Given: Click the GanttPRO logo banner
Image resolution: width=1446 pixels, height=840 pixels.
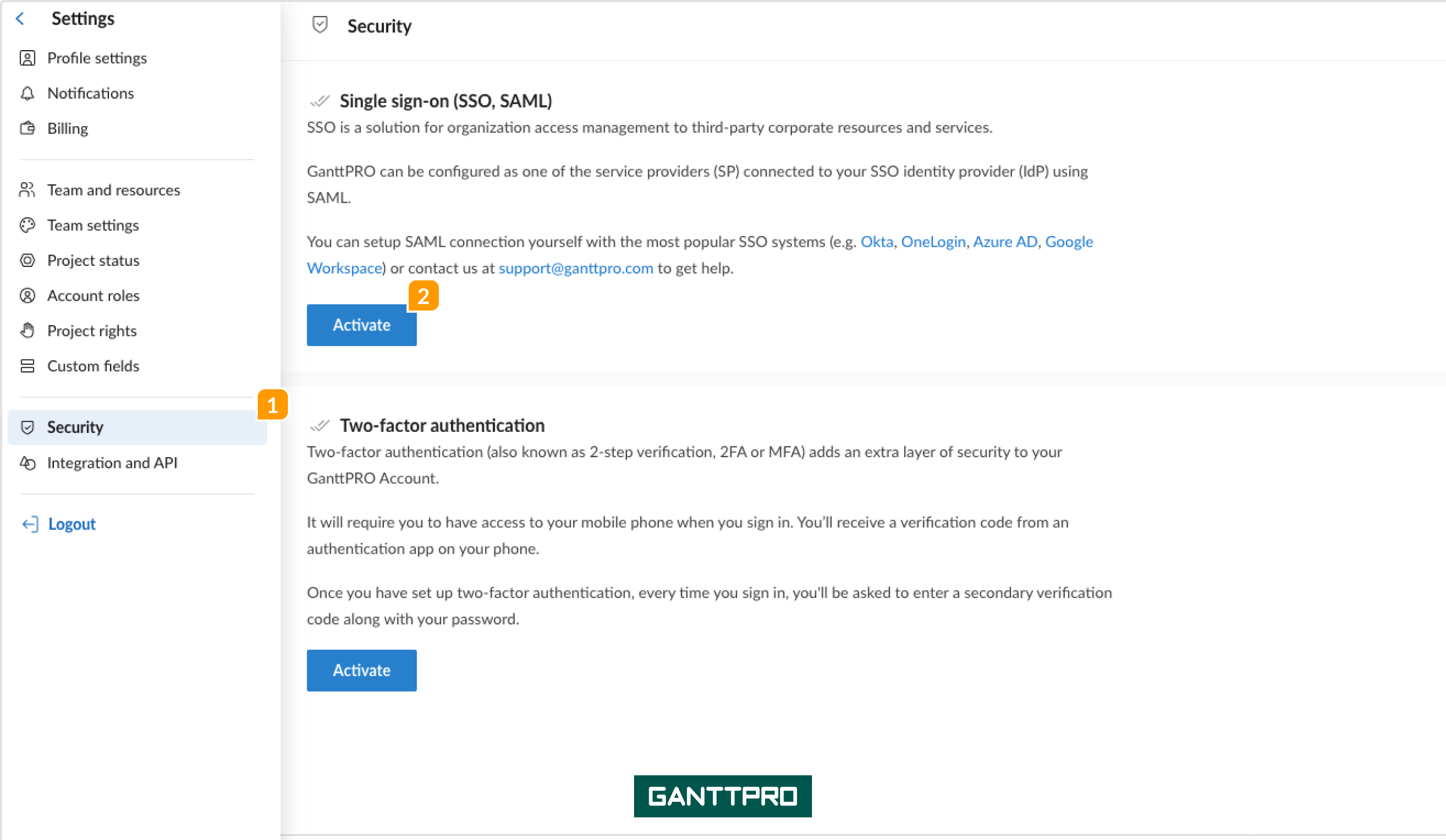Looking at the screenshot, I should pyautogui.click(x=722, y=796).
